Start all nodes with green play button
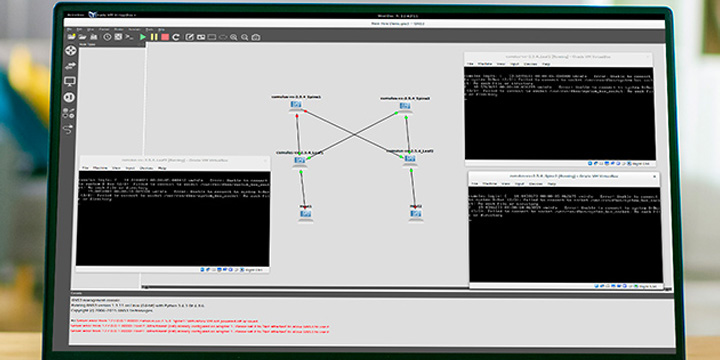The height and width of the screenshot is (360, 720). [x=143, y=37]
